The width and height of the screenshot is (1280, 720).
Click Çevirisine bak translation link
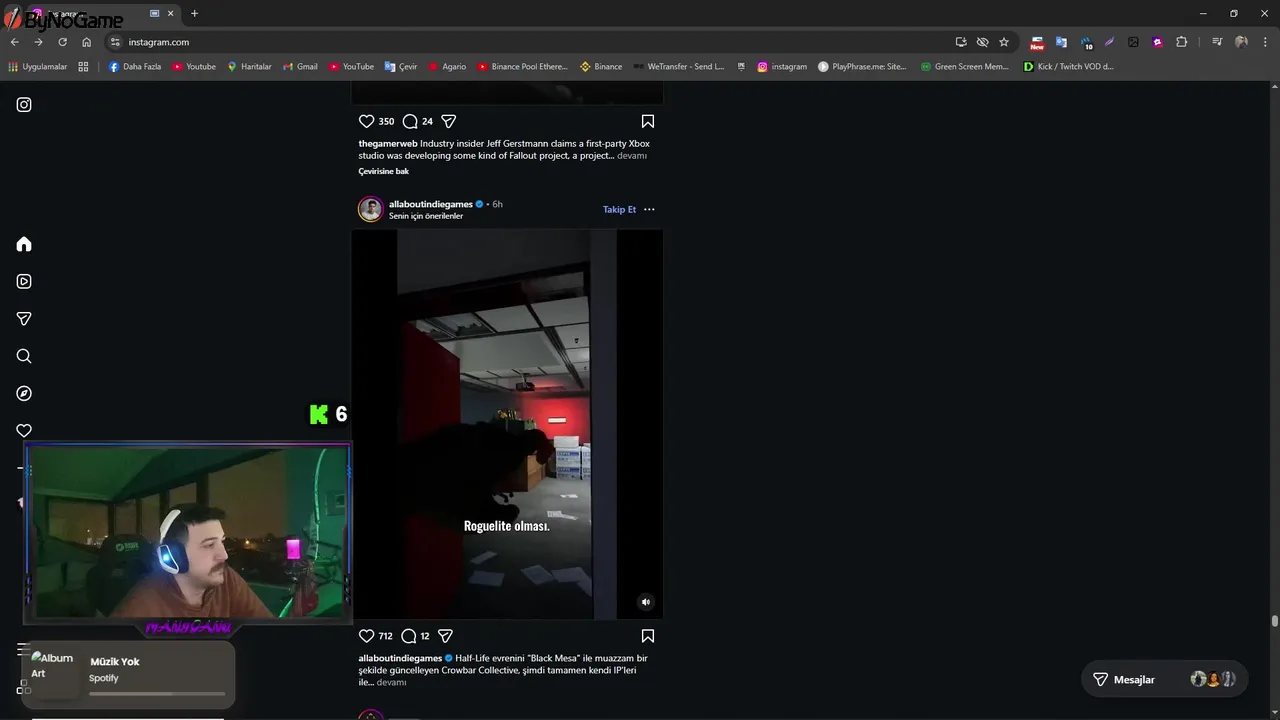(x=384, y=171)
